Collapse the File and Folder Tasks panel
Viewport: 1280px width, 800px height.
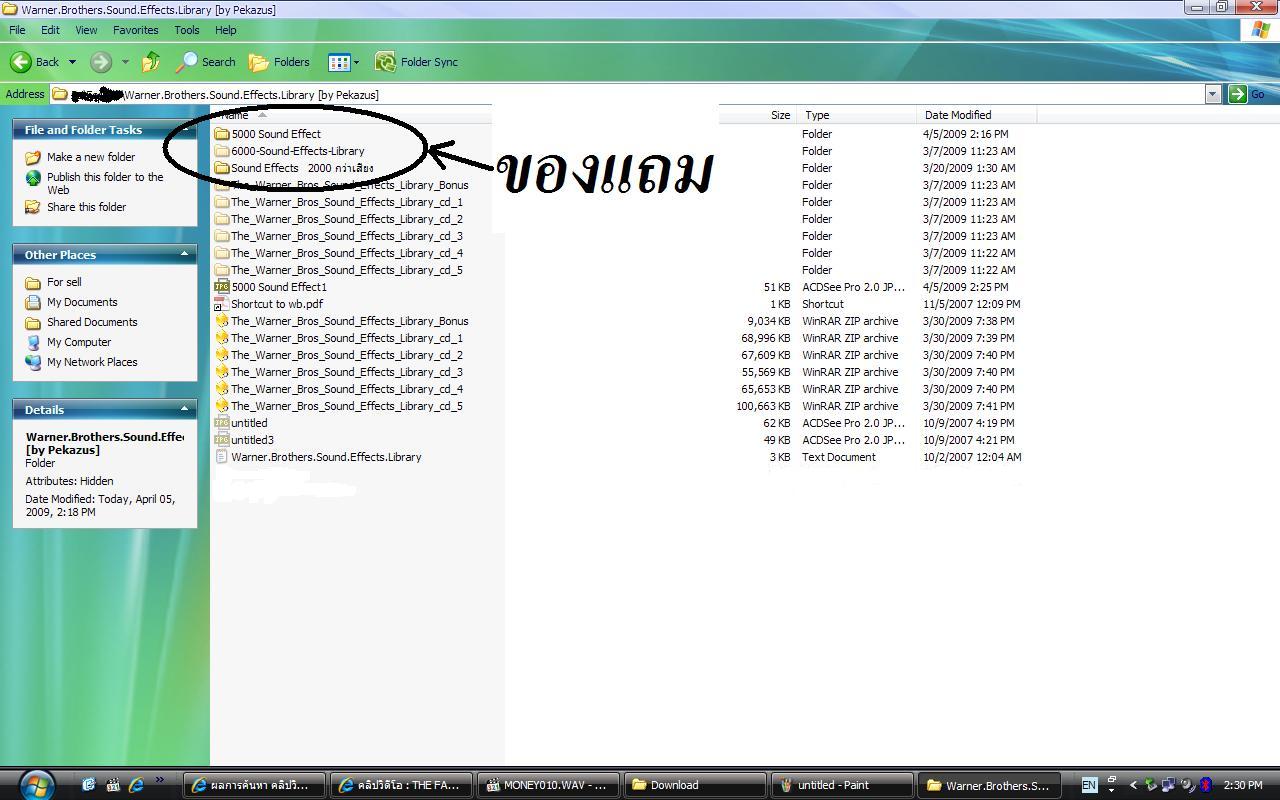(184, 129)
